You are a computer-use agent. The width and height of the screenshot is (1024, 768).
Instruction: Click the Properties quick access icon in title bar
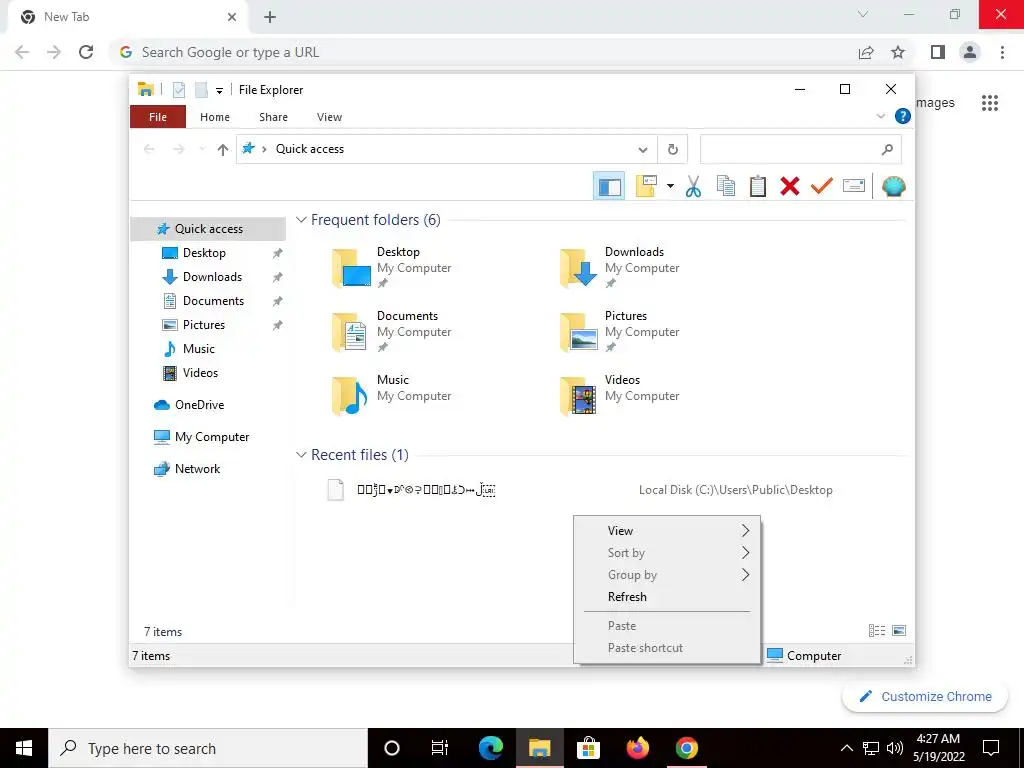point(179,90)
